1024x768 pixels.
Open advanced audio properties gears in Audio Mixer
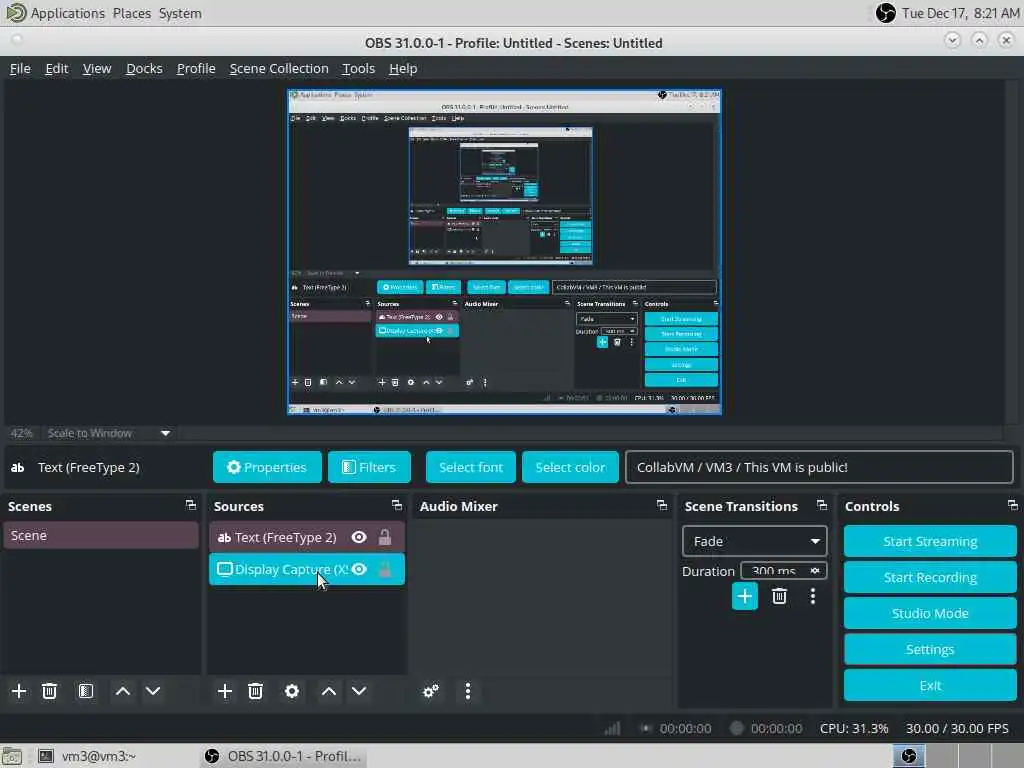pos(431,691)
